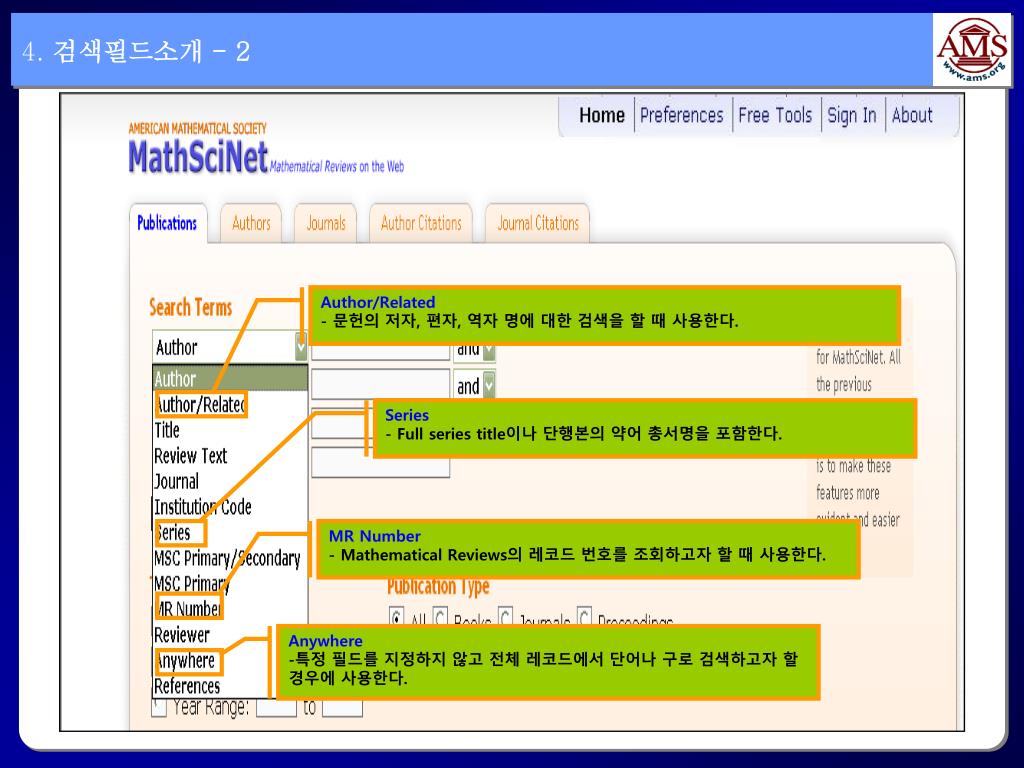Select the Journals publication type radio button

(505, 616)
